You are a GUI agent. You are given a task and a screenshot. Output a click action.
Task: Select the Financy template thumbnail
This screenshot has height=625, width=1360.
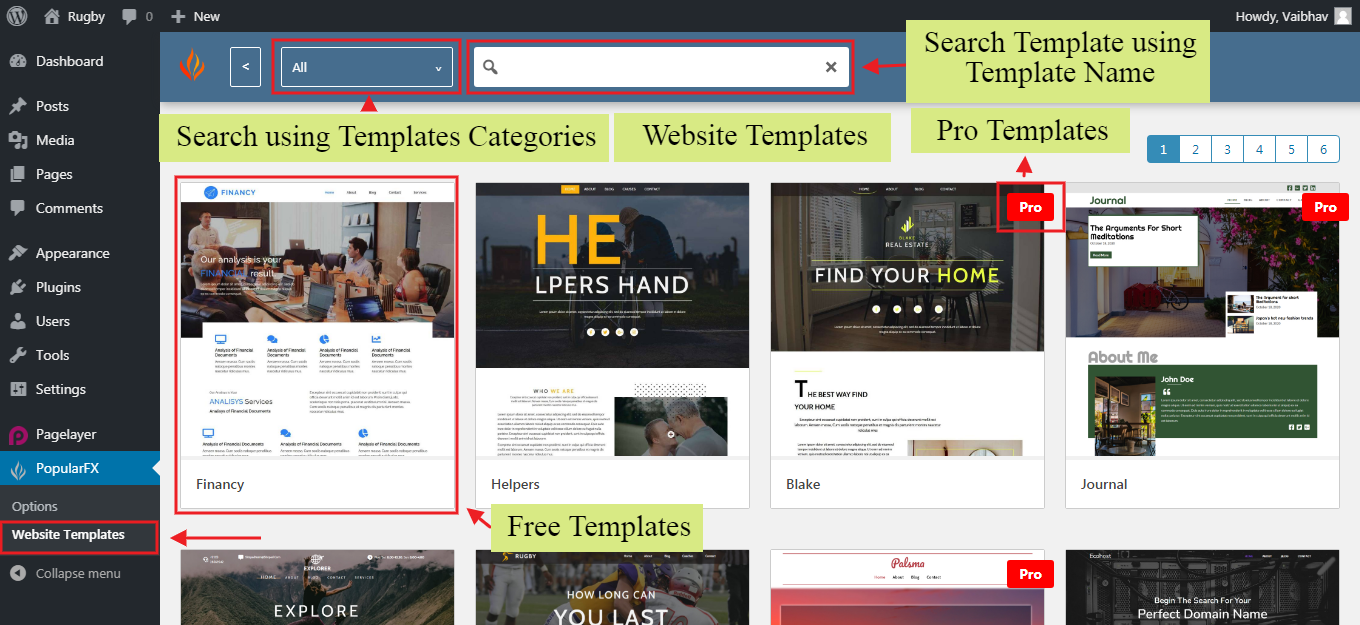[317, 320]
